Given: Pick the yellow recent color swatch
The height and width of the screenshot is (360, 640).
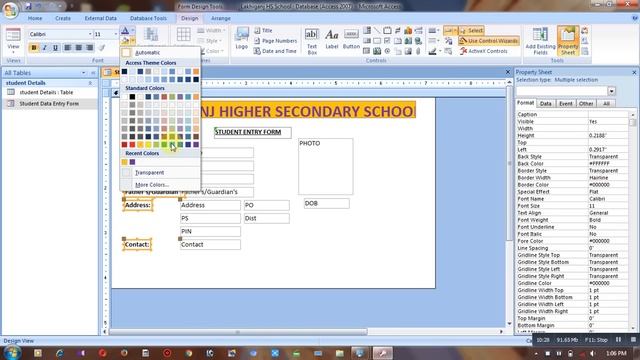Looking at the screenshot, I should 124,162.
